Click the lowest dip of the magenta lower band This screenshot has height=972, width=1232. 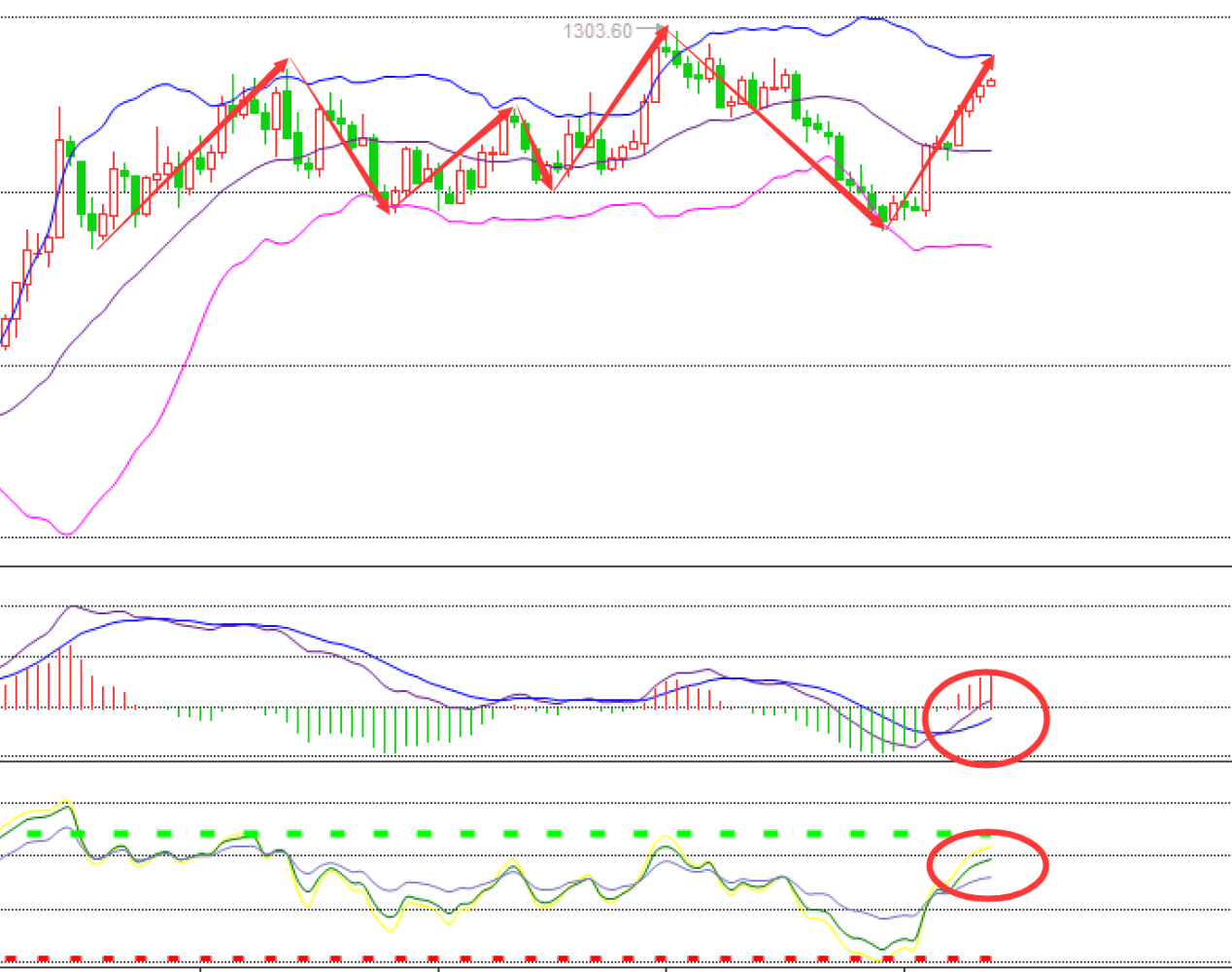(67, 534)
